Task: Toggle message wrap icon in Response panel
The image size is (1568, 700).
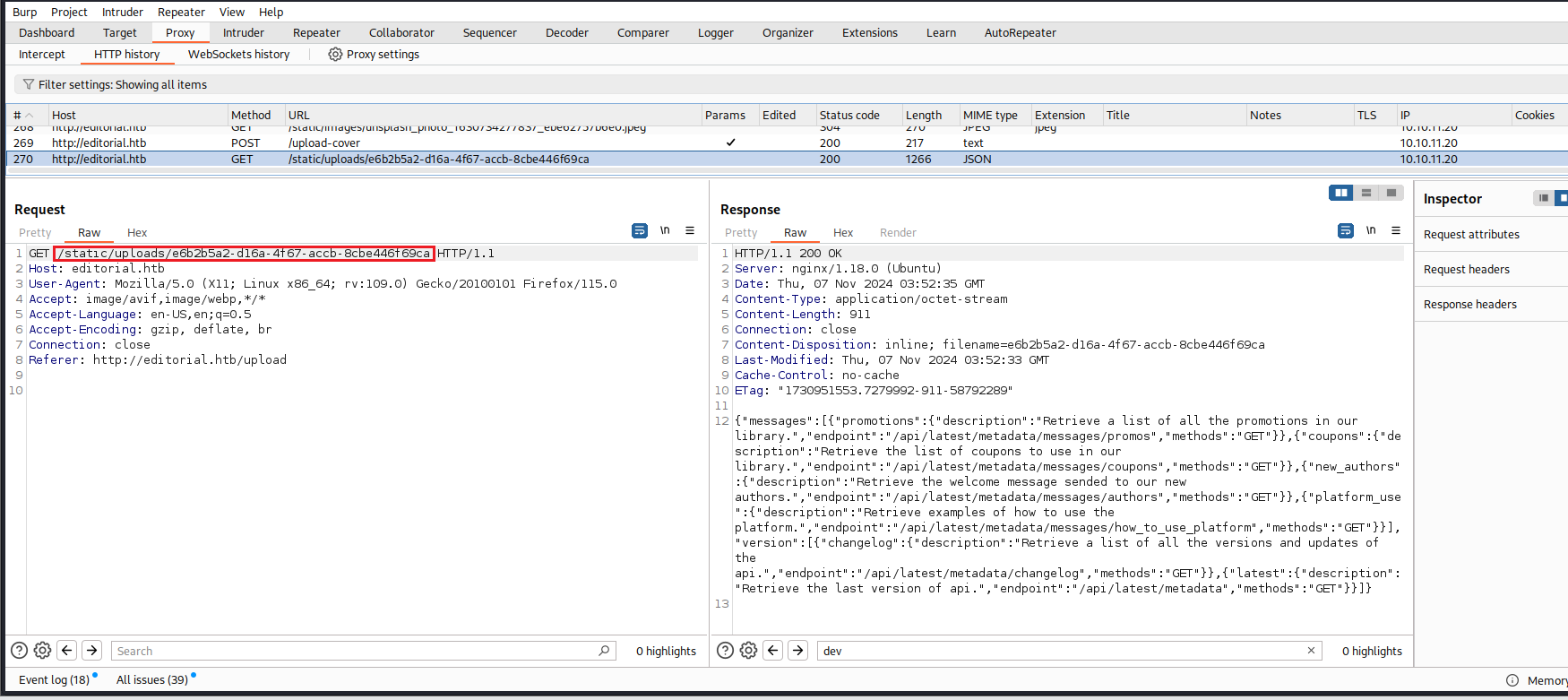Action: pyautogui.click(x=1346, y=230)
